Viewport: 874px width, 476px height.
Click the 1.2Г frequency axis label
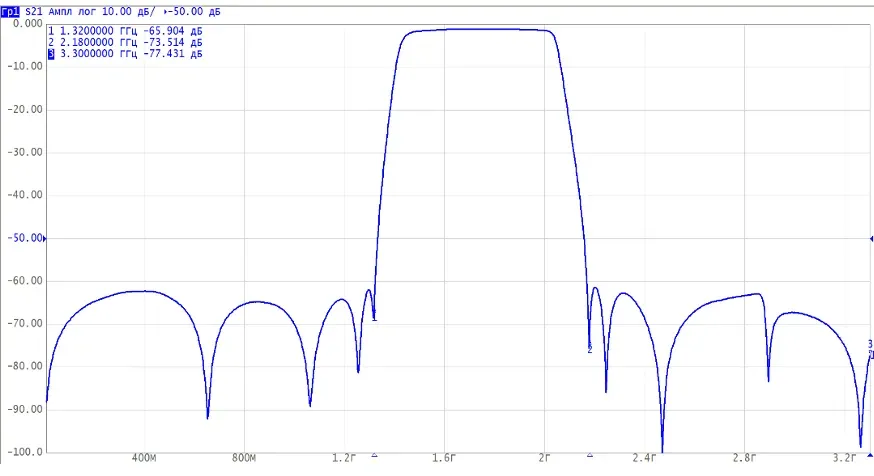(x=344, y=458)
